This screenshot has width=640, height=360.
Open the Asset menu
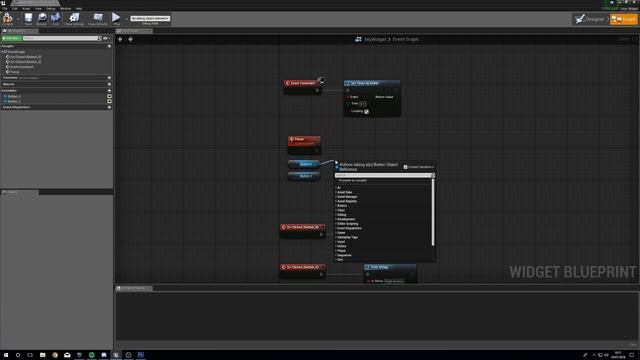(26, 8)
